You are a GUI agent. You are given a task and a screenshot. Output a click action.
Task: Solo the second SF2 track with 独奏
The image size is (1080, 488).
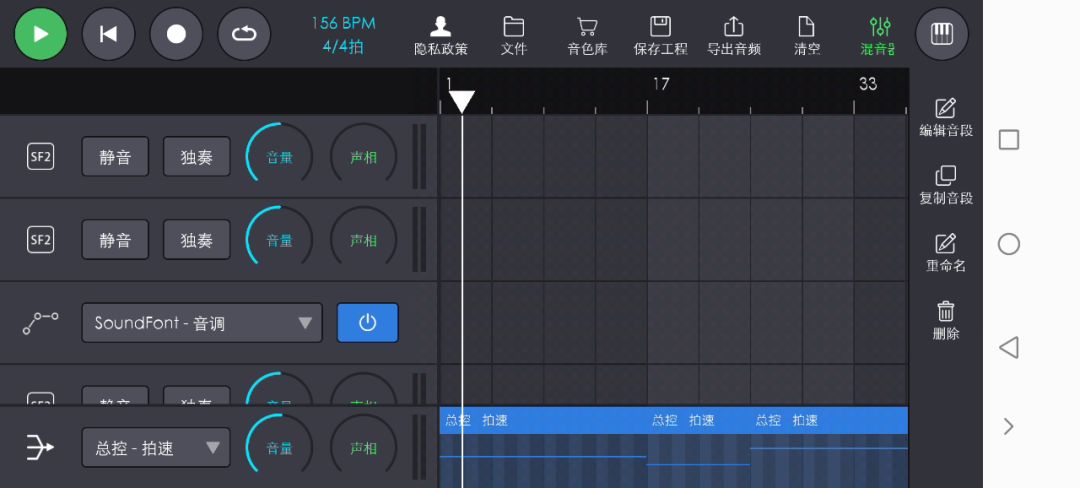point(196,240)
